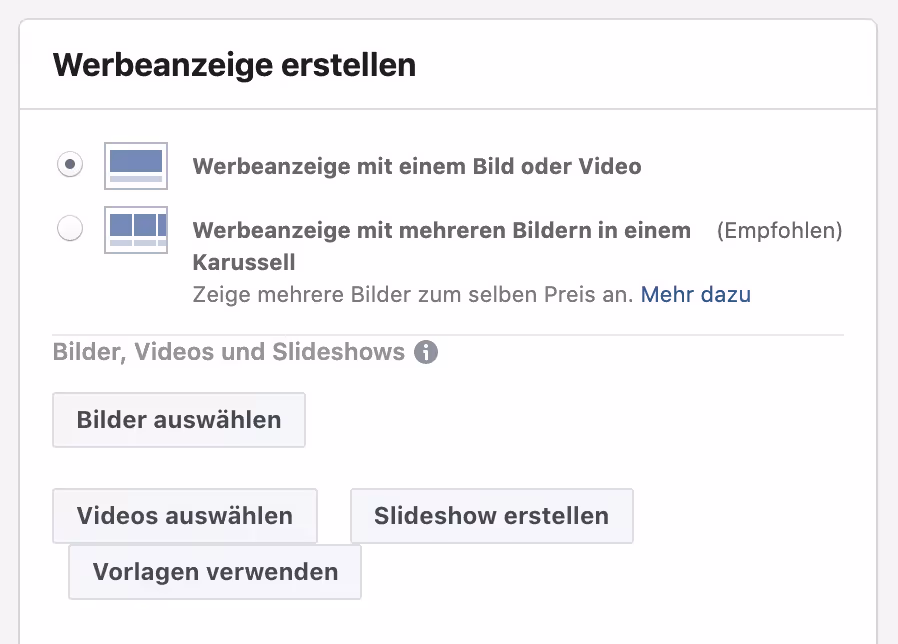Select radio for carousel ad with multiple images
The width and height of the screenshot is (898, 644).
[x=70, y=229]
